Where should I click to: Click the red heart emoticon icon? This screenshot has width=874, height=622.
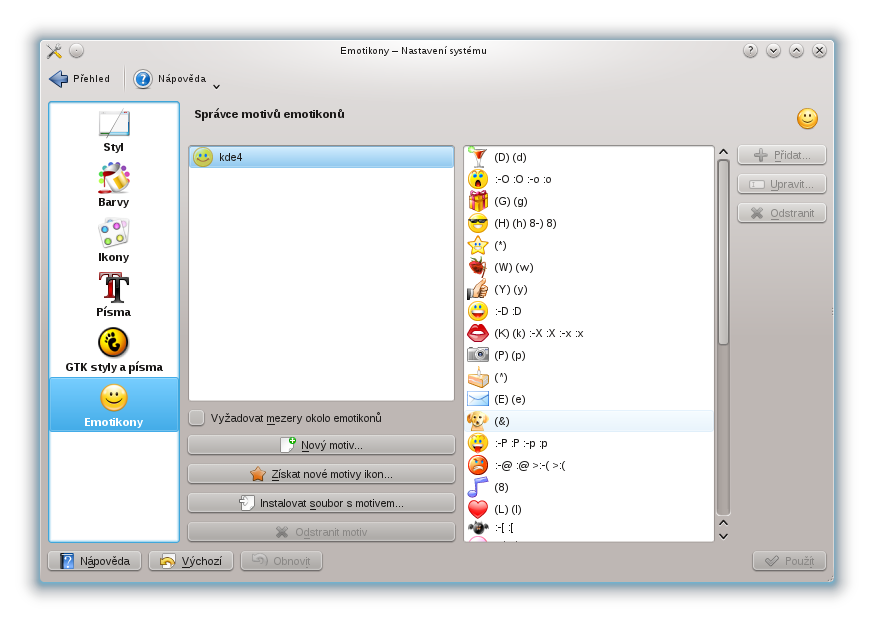478,509
